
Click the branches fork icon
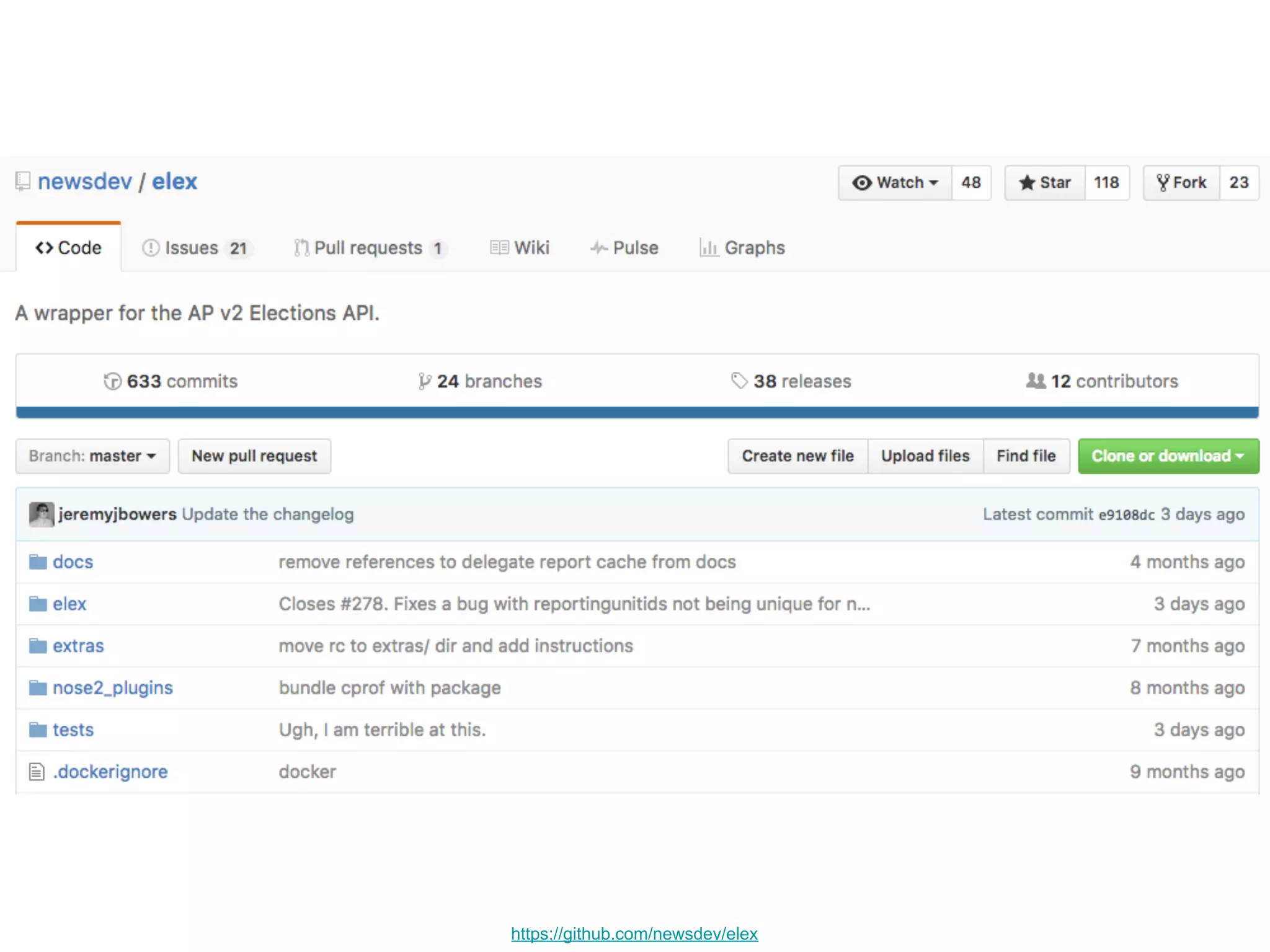424,381
